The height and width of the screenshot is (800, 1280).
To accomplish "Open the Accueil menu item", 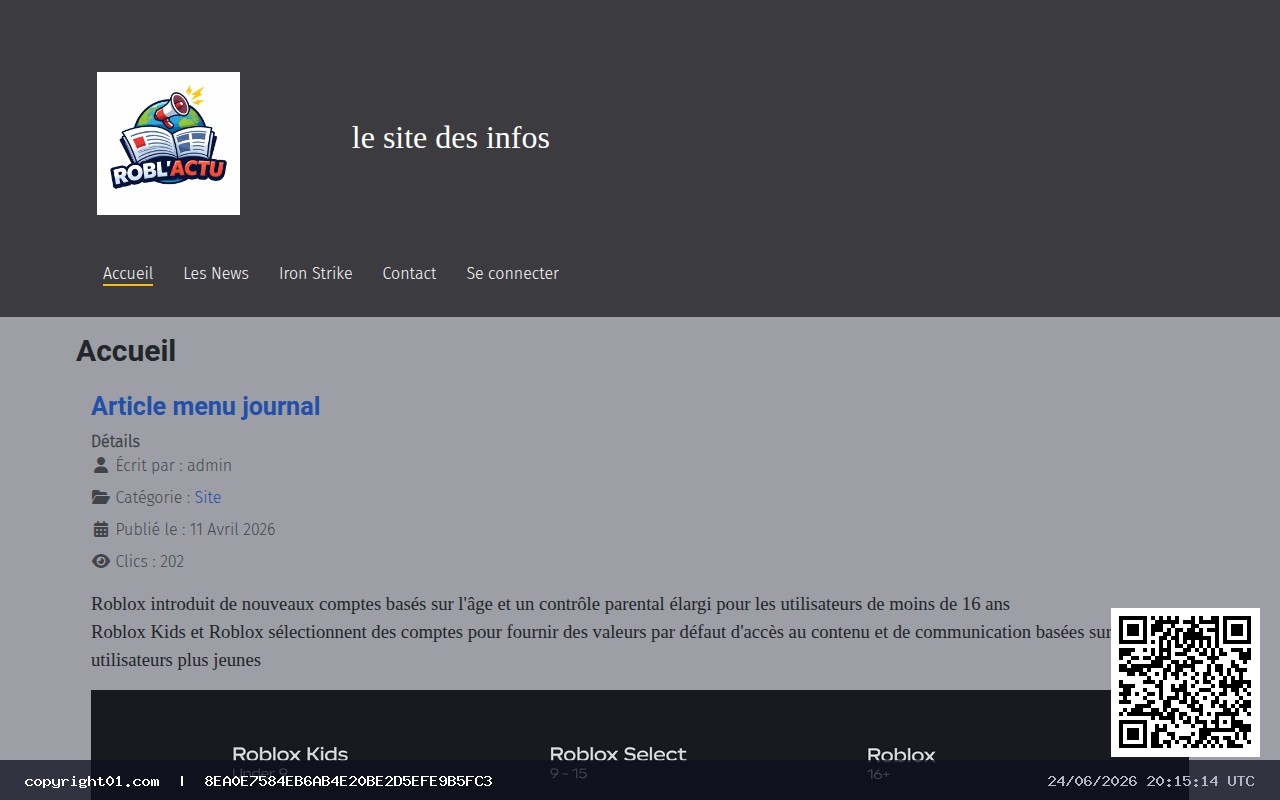I will click(128, 273).
